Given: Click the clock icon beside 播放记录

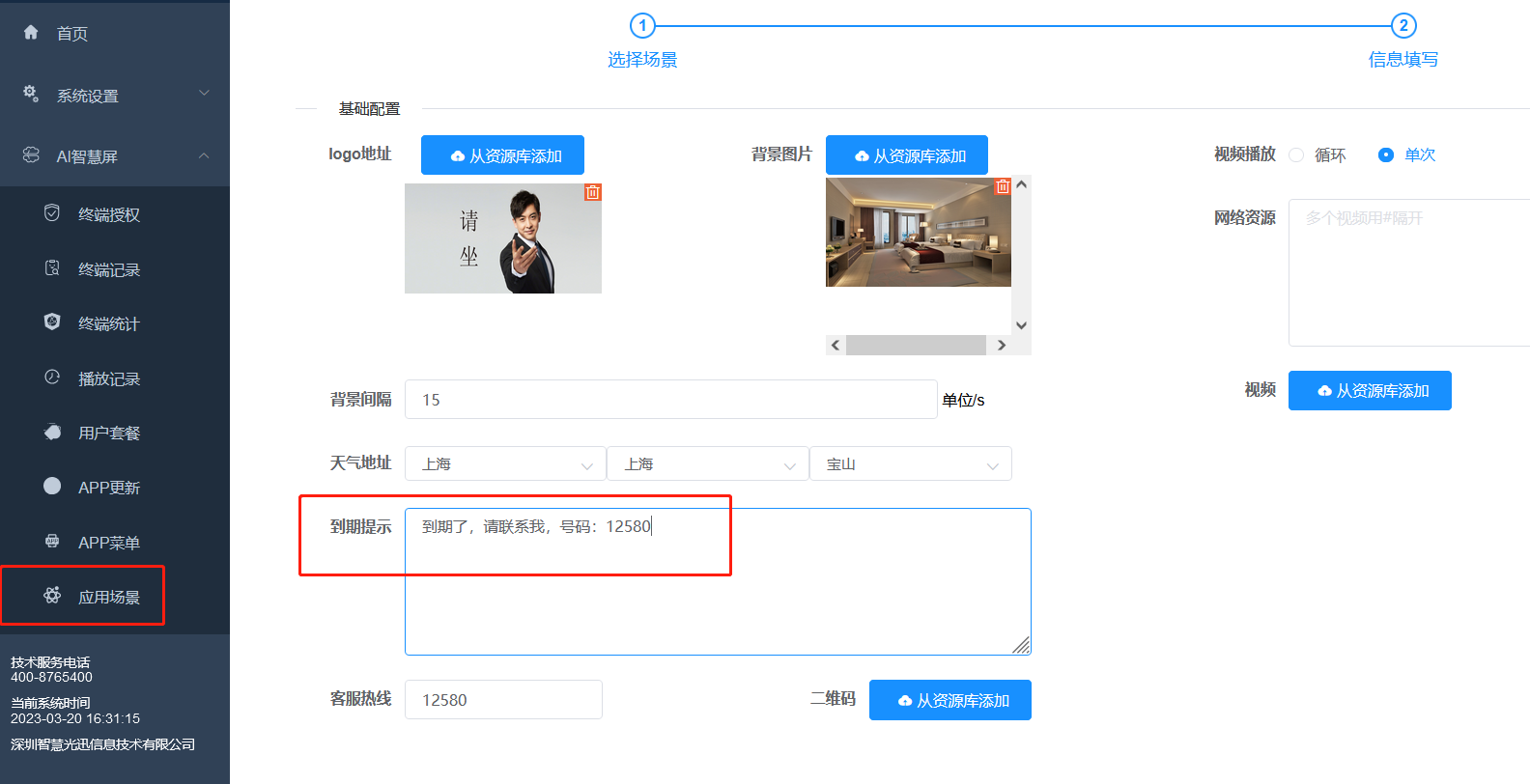Looking at the screenshot, I should pos(52,378).
